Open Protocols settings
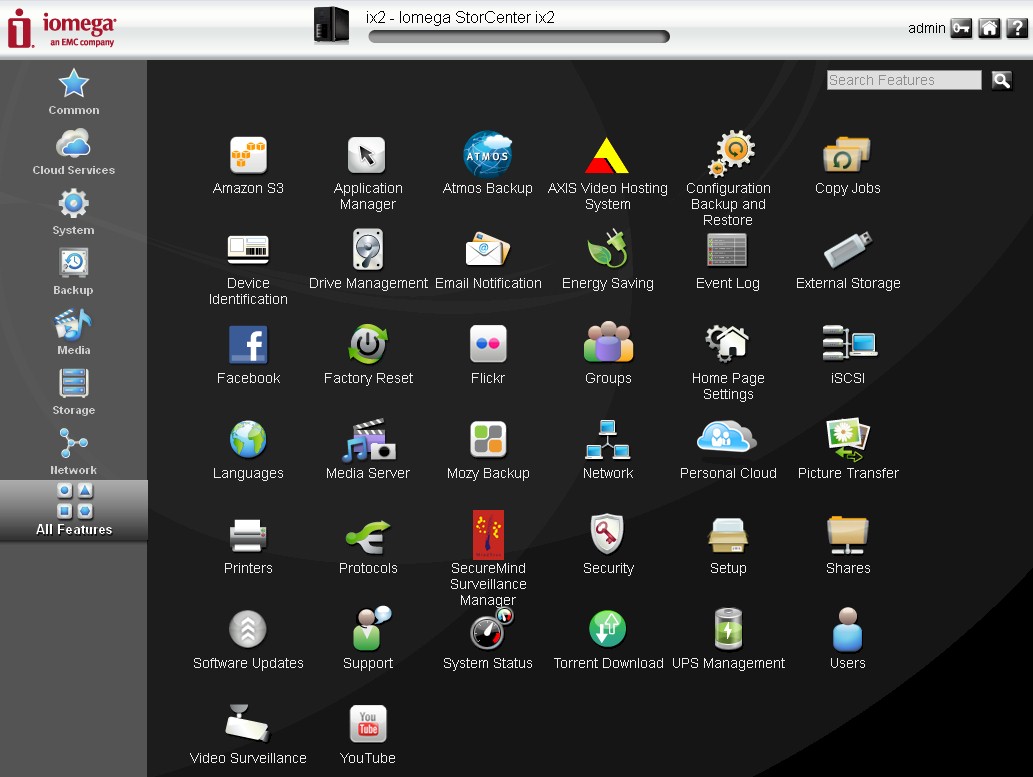Image resolution: width=1033 pixels, height=777 pixels. (x=368, y=546)
